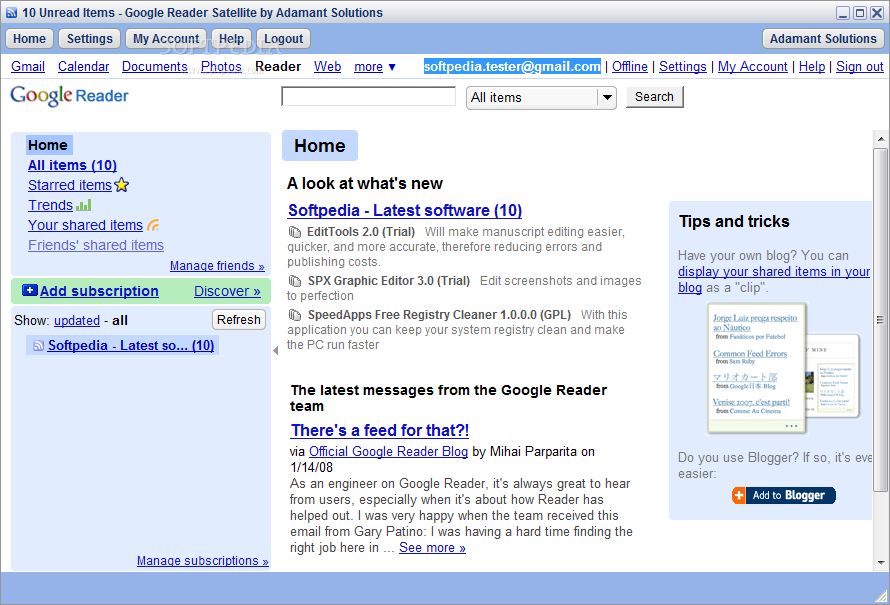Click the vertical scrollbar thumb
Screen dimensions: 890x605
tap(881, 320)
